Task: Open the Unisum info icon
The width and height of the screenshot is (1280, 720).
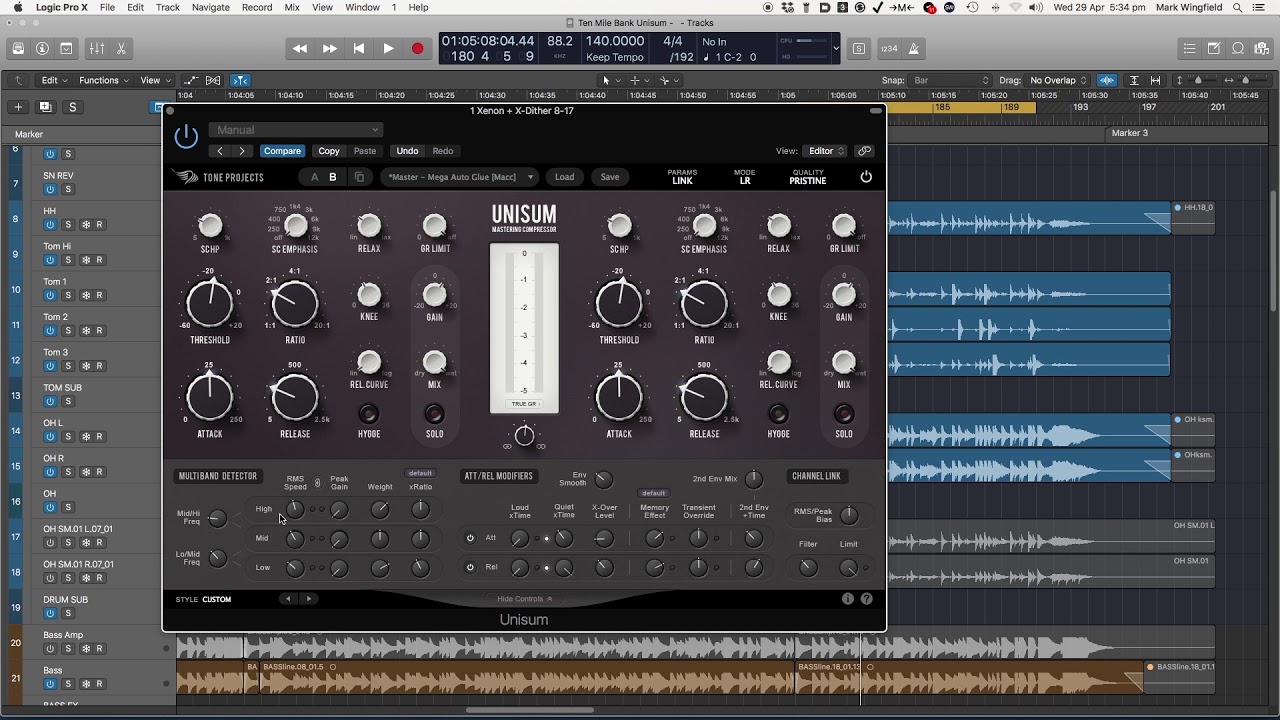Action: point(848,599)
